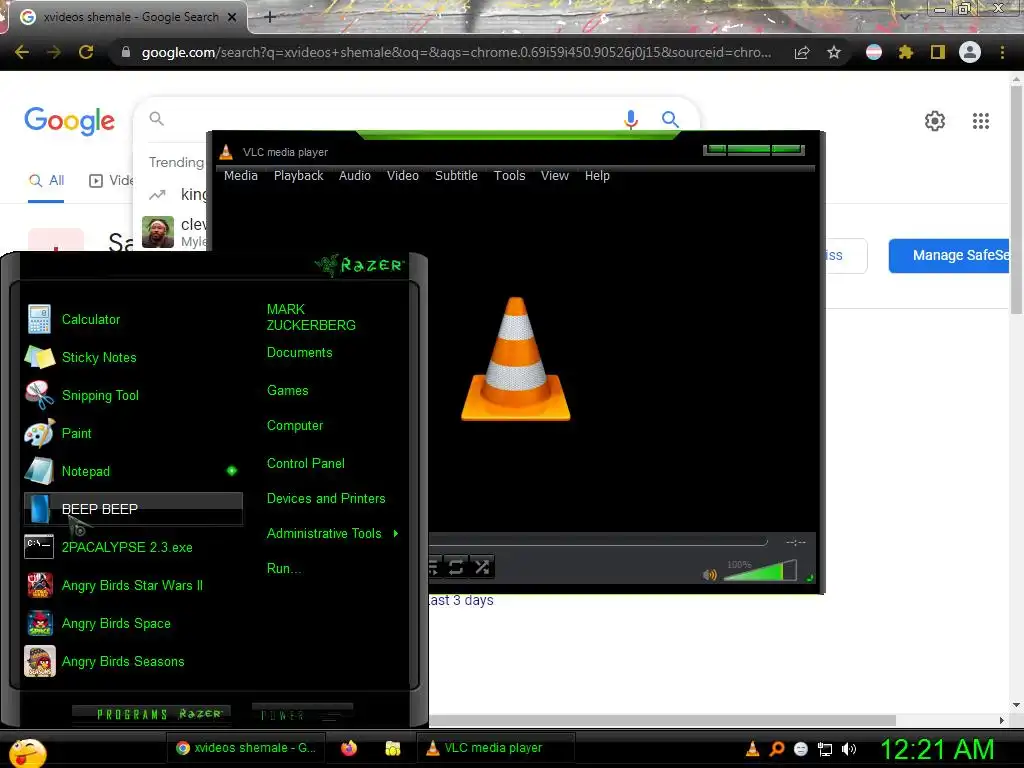Open the VLC Video menu

pos(403,176)
